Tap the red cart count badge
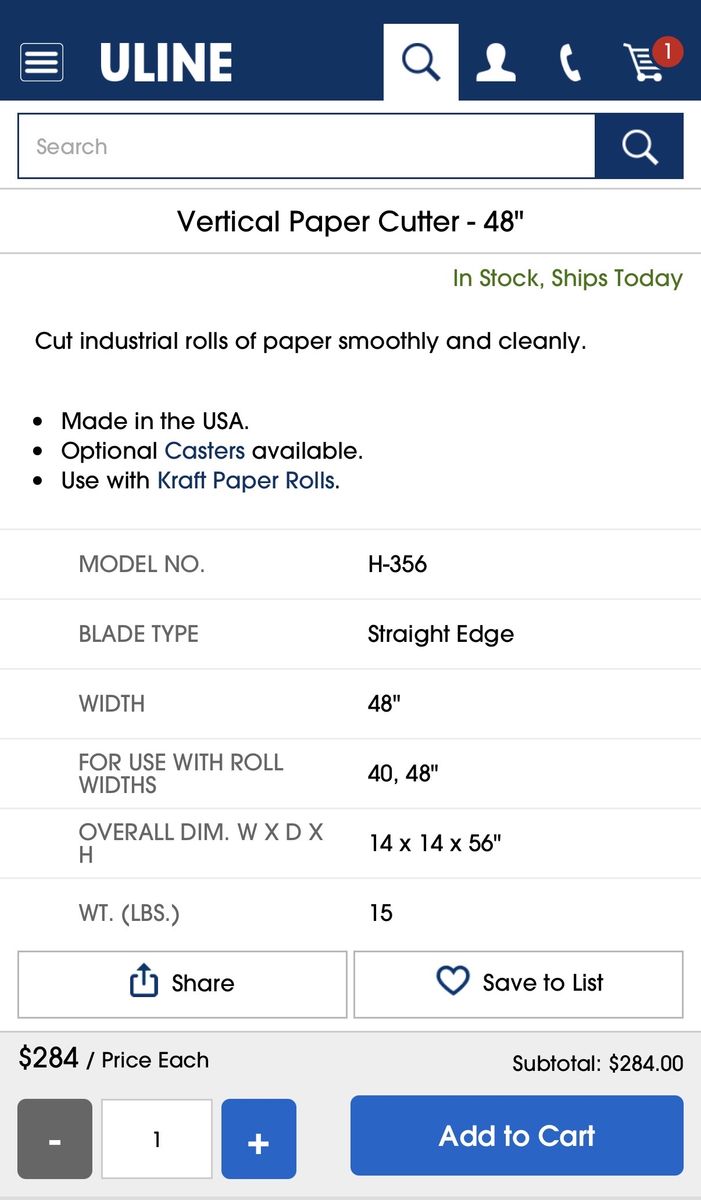701x1200 pixels. 667,50
